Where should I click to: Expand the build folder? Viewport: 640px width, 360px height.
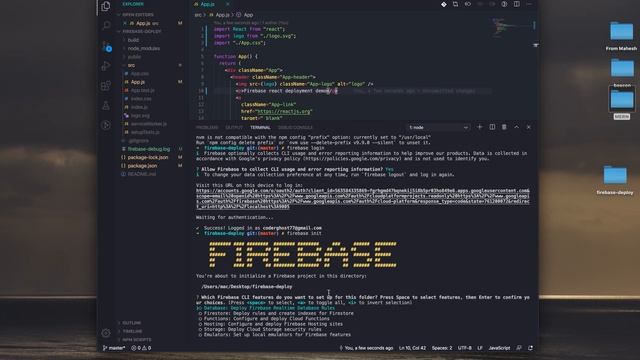(x=133, y=40)
